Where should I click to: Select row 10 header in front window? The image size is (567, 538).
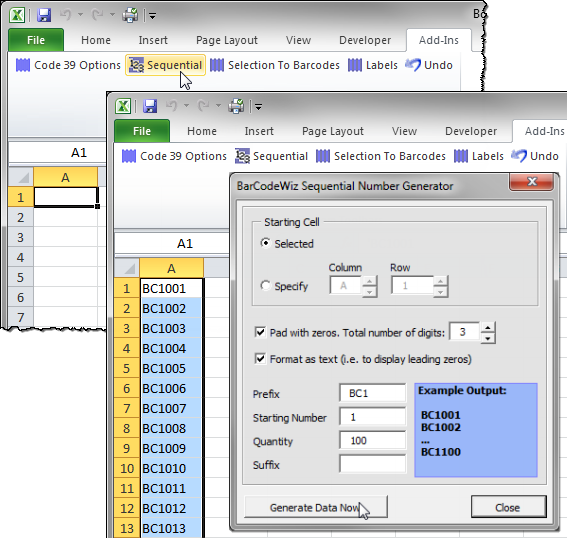click(127, 468)
